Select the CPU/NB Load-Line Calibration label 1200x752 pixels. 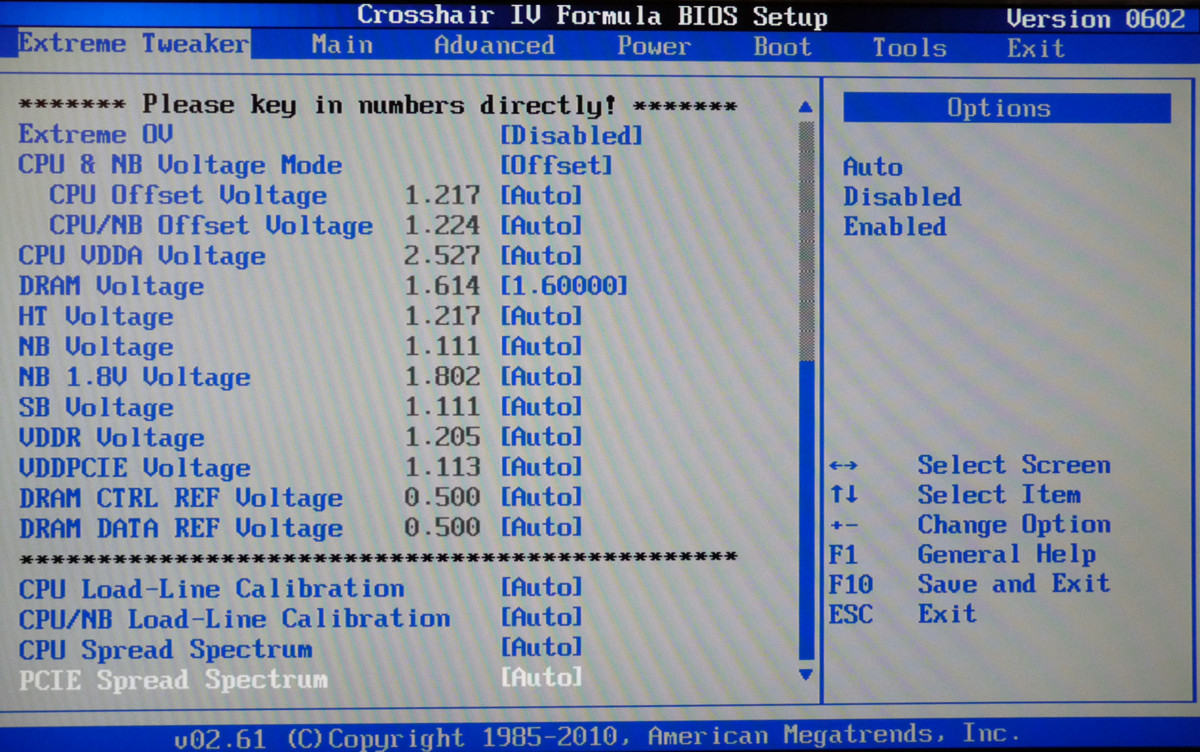234,618
